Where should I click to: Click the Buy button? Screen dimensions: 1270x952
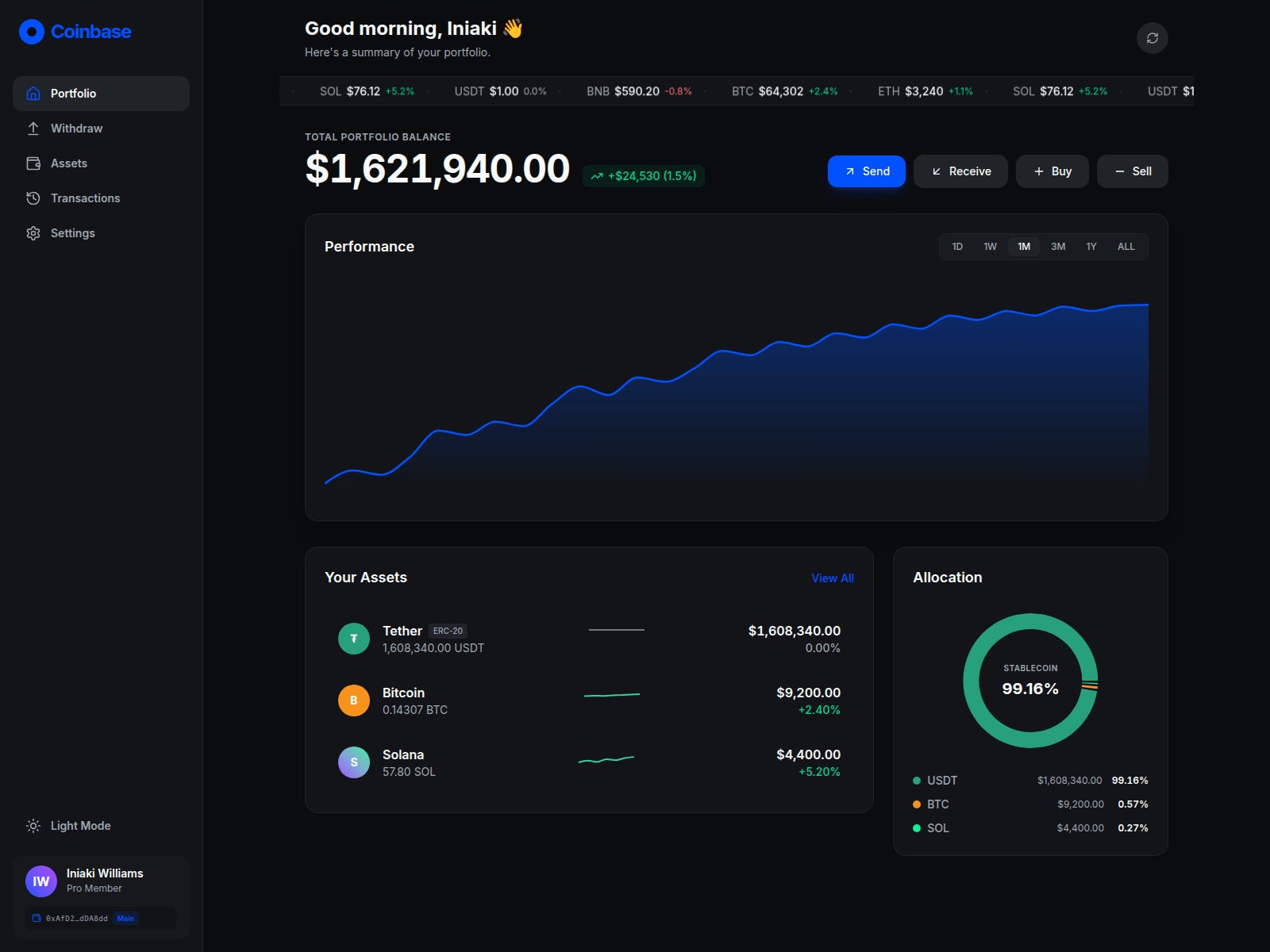coord(1053,171)
